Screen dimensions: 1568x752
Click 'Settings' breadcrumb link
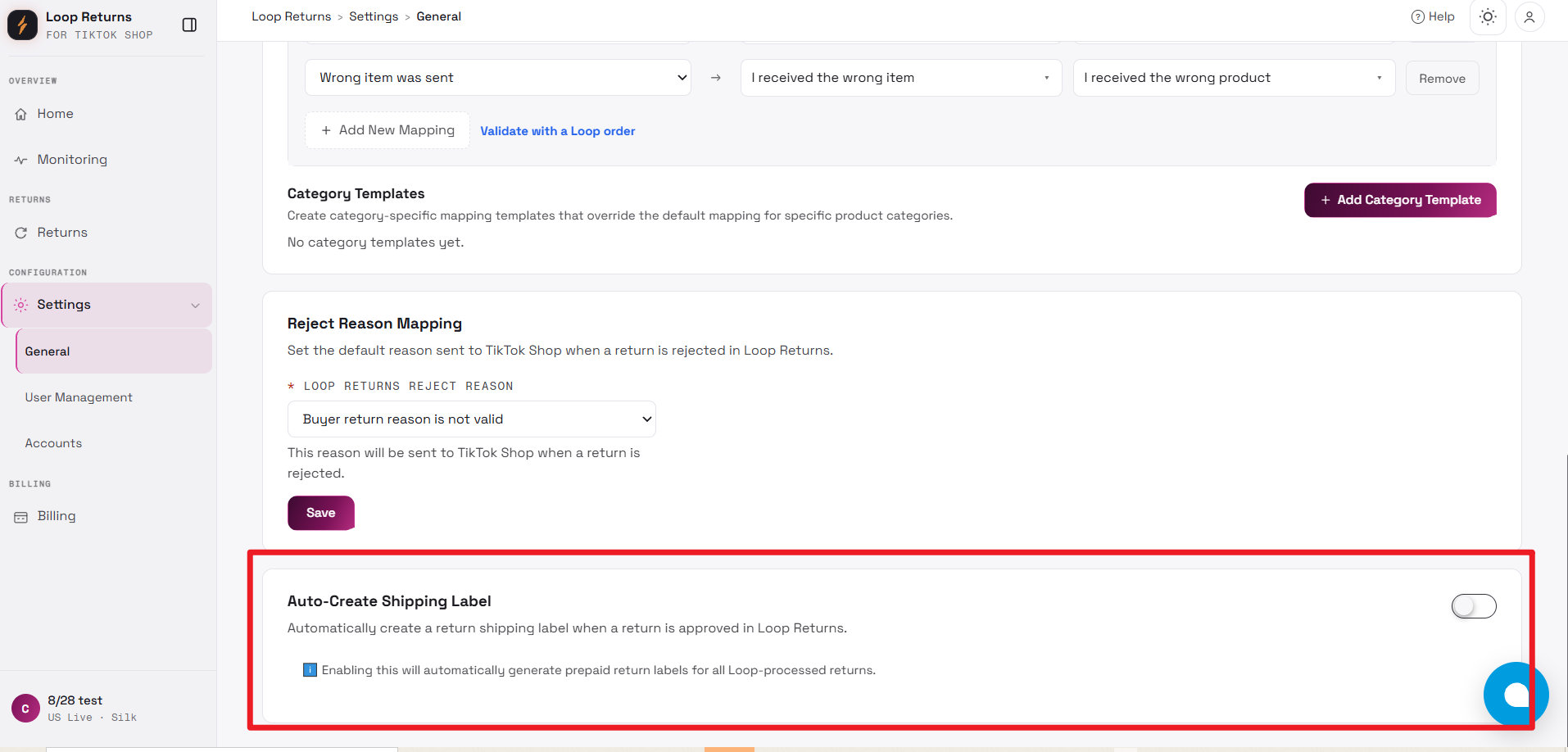[374, 16]
